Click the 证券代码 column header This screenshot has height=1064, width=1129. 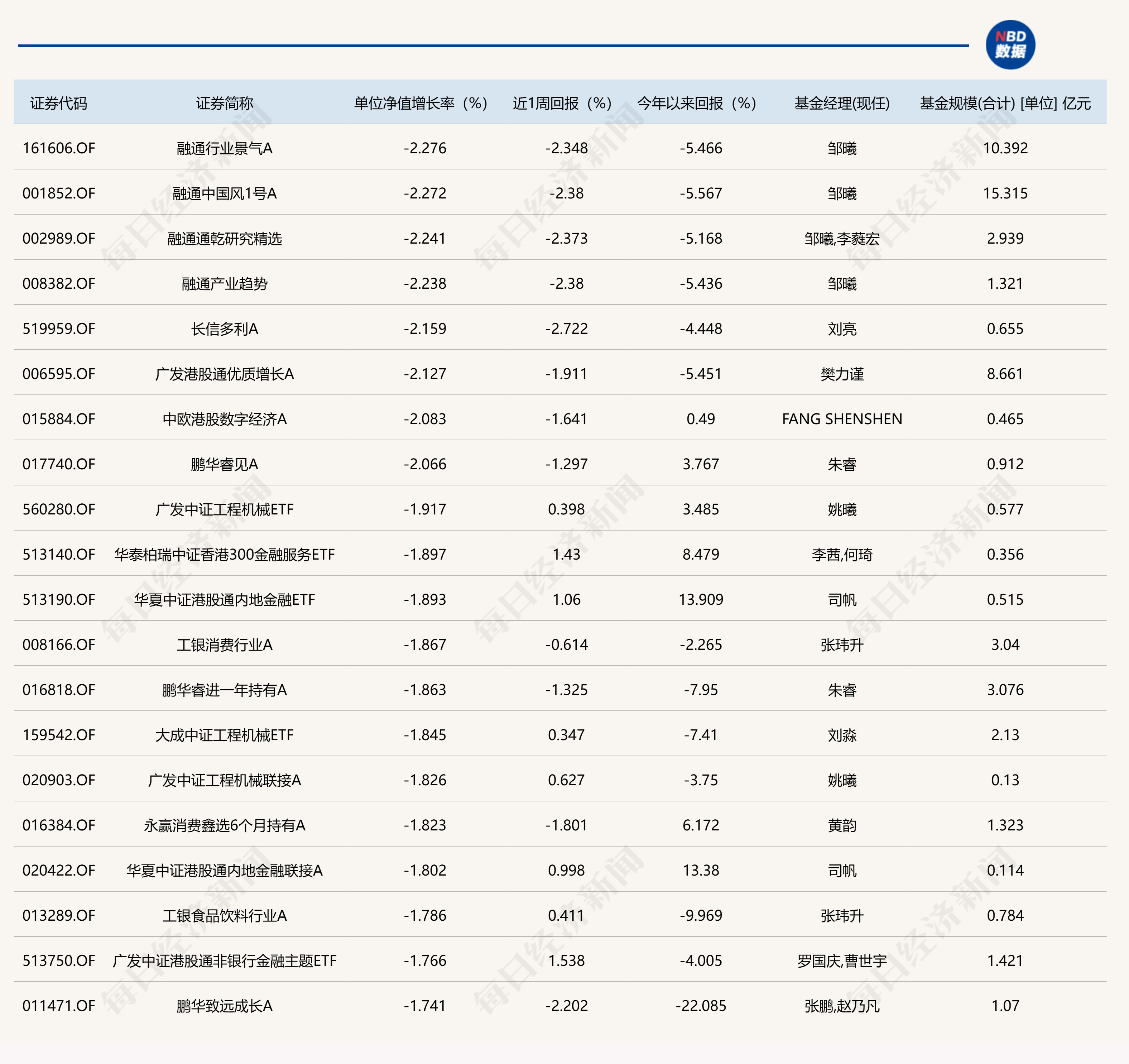[x=58, y=104]
